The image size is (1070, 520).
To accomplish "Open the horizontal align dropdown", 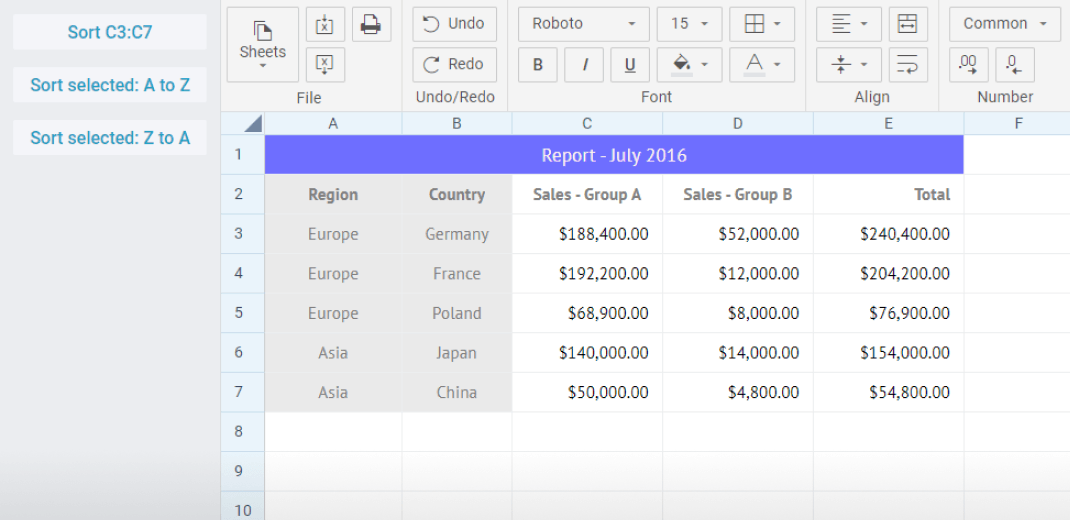I will [x=849, y=25].
